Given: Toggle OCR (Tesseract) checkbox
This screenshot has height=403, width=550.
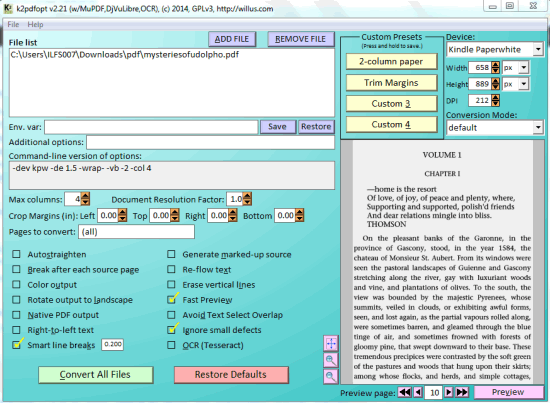Looking at the screenshot, I should [171, 345].
